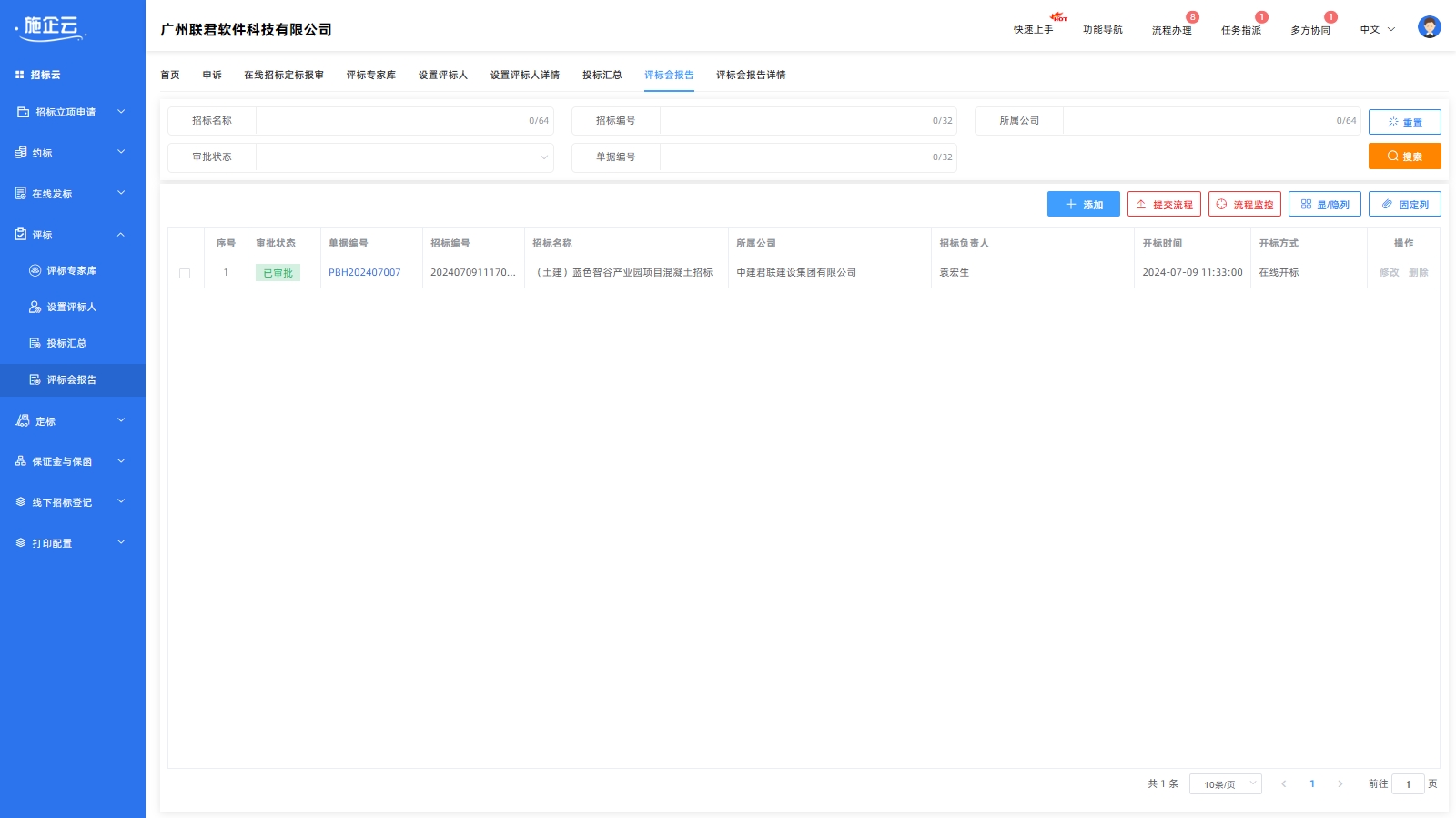Expand the 线下招标登记 menu
Viewport: 1456px width, 818px height.
[121, 501]
